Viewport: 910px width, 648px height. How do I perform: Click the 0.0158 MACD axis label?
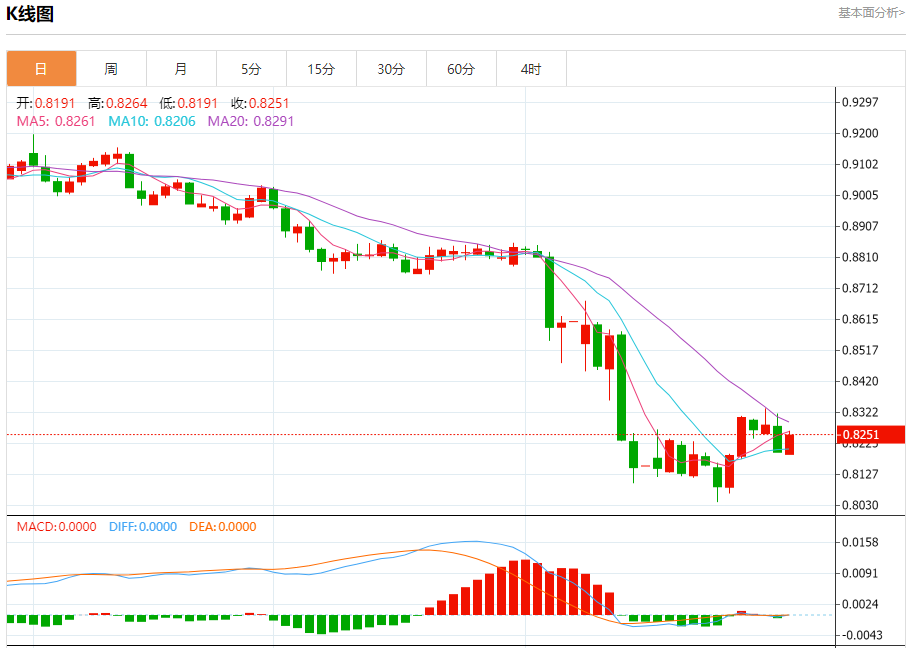pyautogui.click(x=861, y=542)
